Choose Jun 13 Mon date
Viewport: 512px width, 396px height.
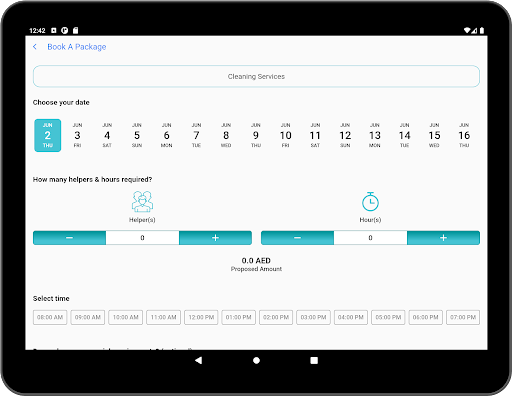click(x=375, y=135)
